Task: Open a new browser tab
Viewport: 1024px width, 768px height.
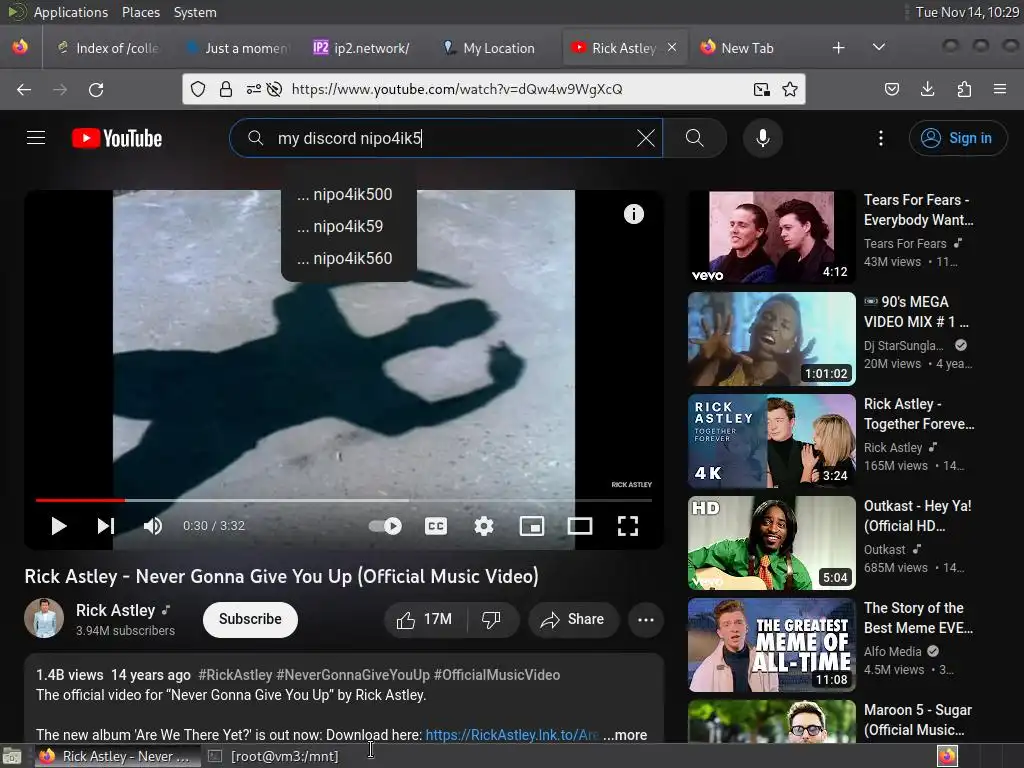Action: [x=839, y=48]
